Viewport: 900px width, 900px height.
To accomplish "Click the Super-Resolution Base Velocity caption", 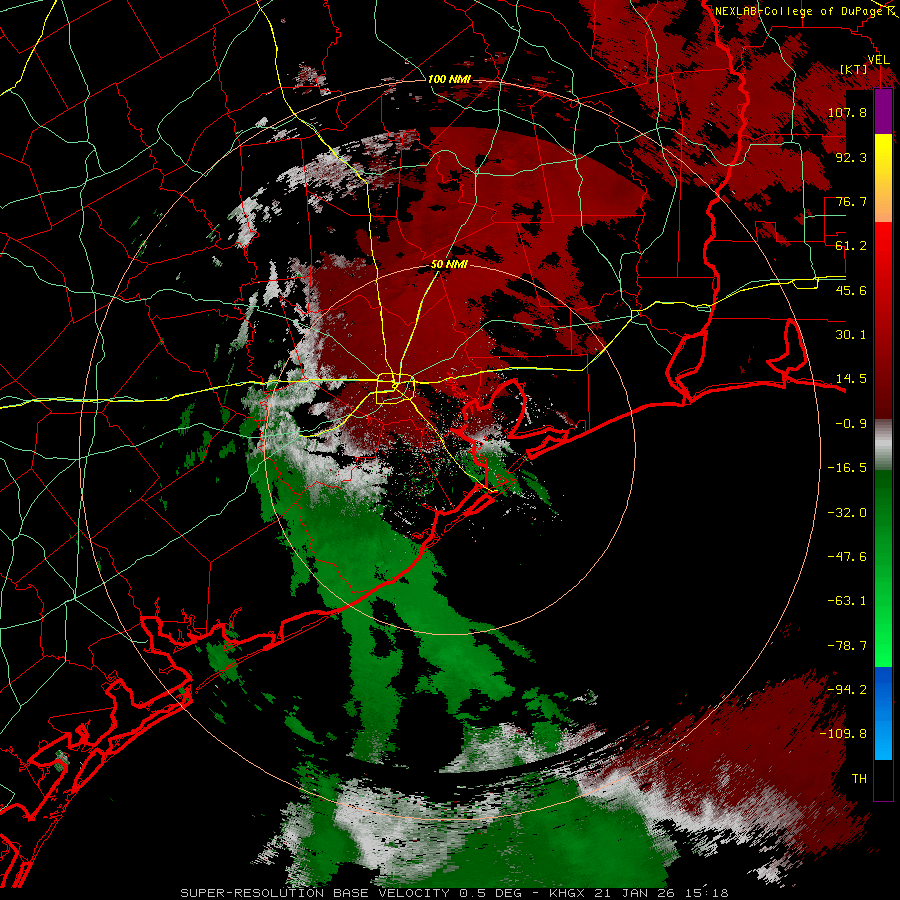I will [454, 893].
